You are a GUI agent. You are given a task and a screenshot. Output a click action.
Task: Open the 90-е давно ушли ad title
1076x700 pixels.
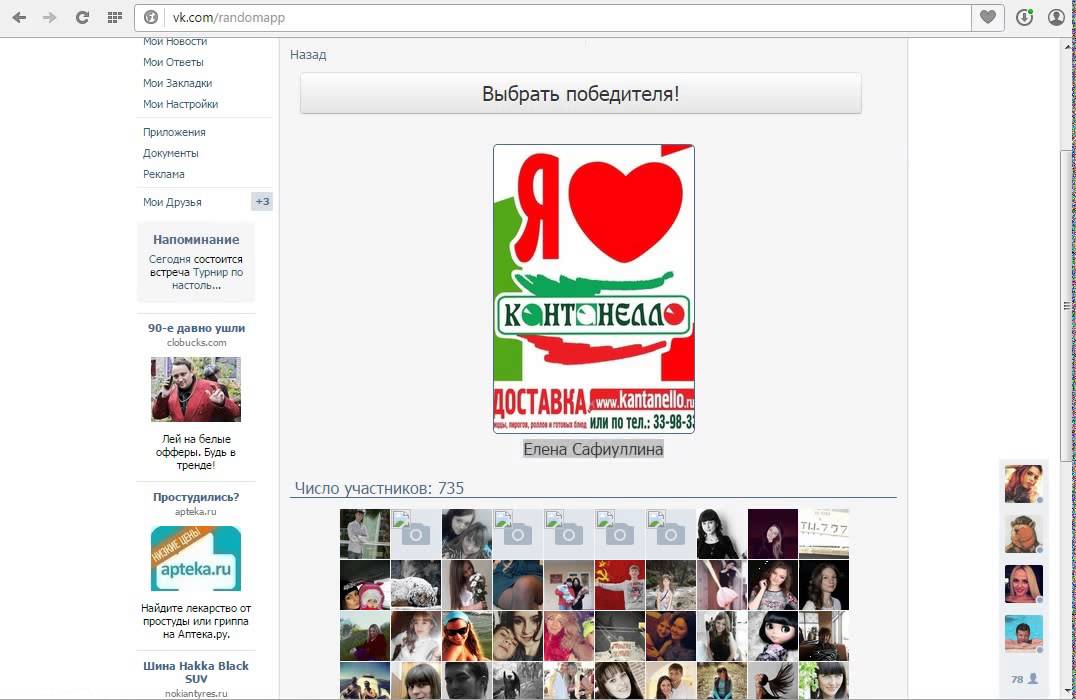(196, 328)
